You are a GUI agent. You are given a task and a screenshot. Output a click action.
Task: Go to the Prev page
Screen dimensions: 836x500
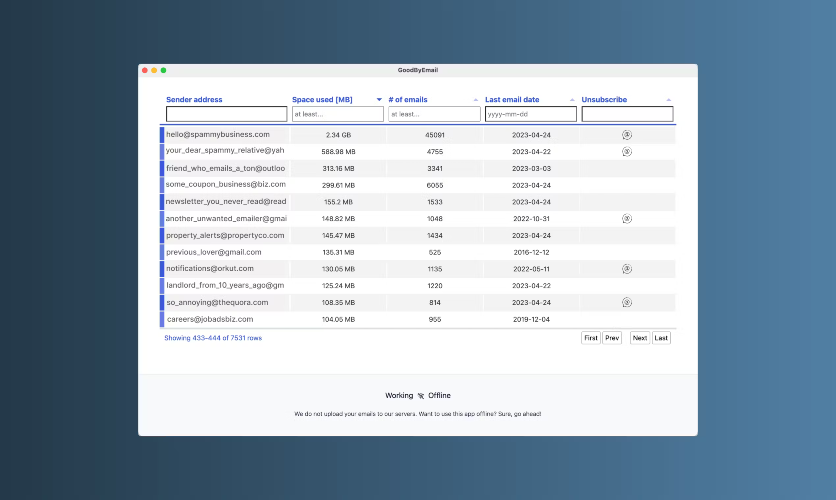(x=612, y=338)
